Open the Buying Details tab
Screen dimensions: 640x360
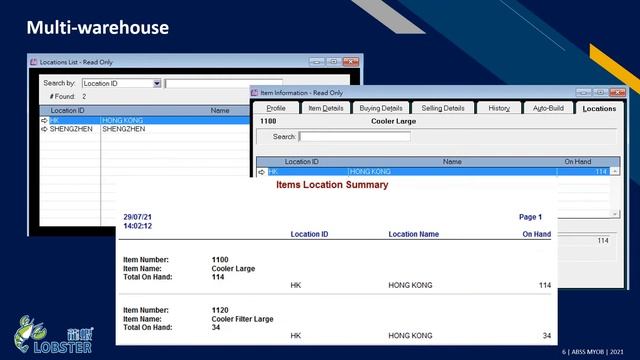pos(381,108)
